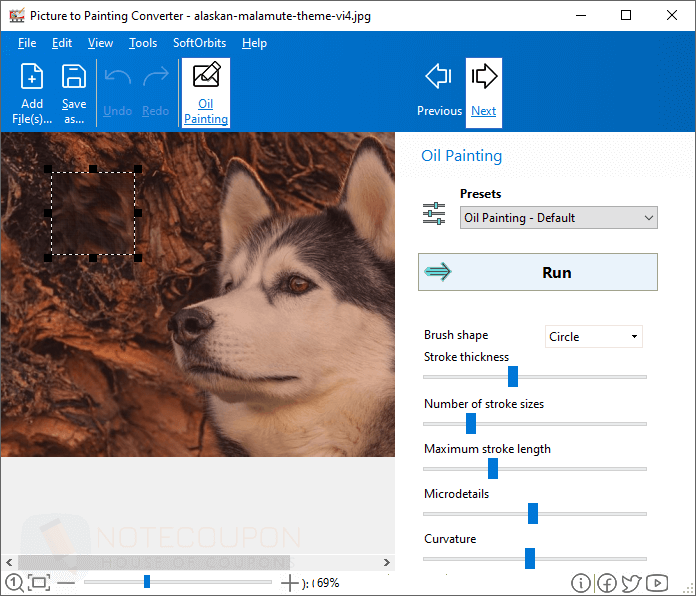The image size is (696, 596).
Task: Click the Number of stroke sizes slider handle
Action: click(x=471, y=423)
